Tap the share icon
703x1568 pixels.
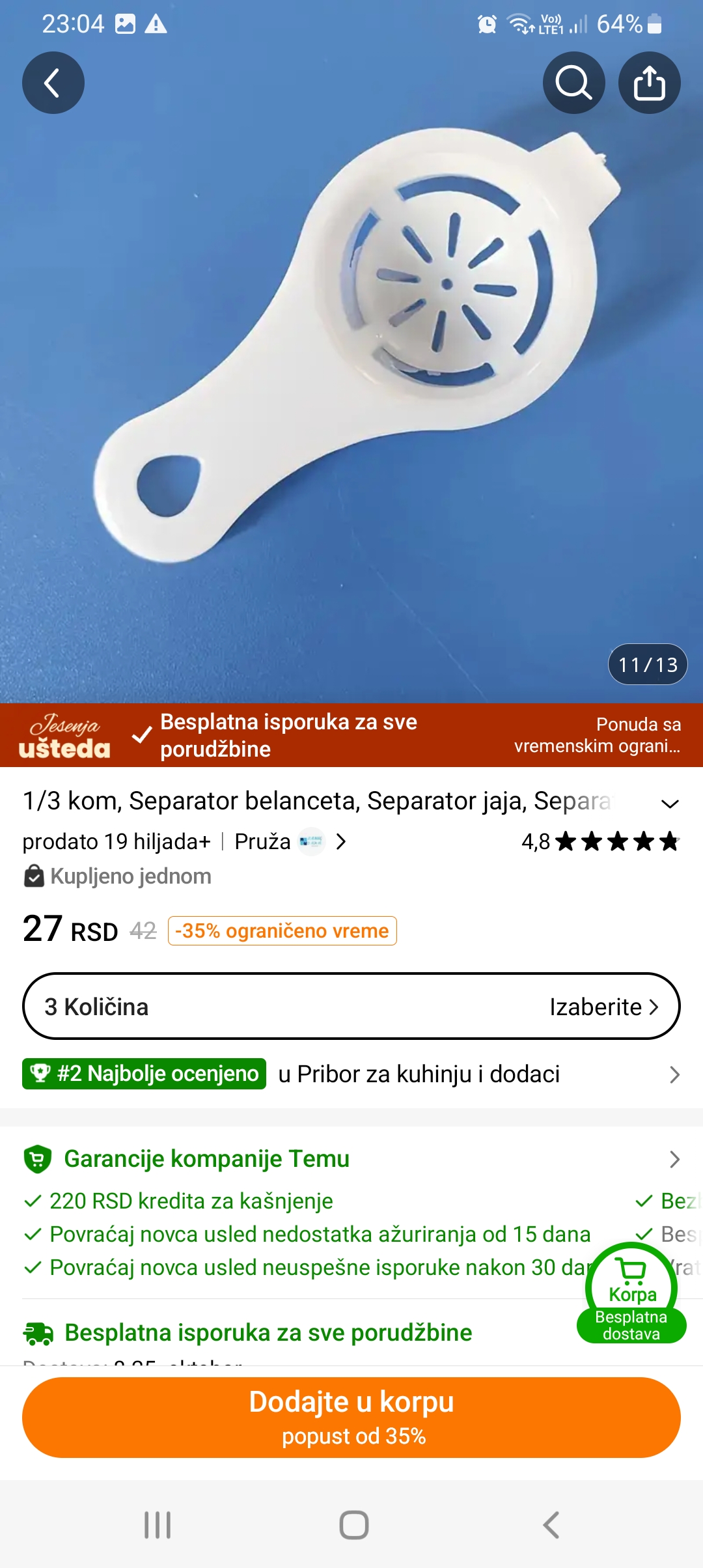649,83
